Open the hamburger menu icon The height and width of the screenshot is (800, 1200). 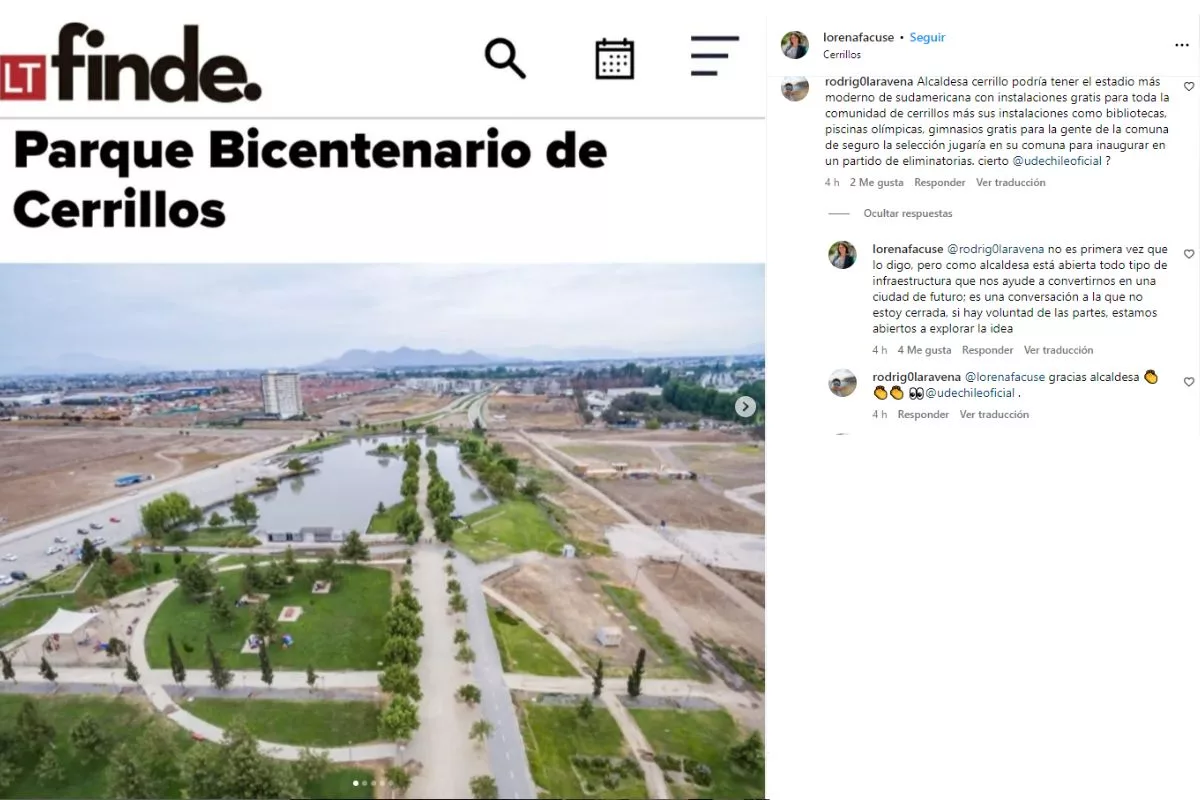pyautogui.click(x=714, y=56)
